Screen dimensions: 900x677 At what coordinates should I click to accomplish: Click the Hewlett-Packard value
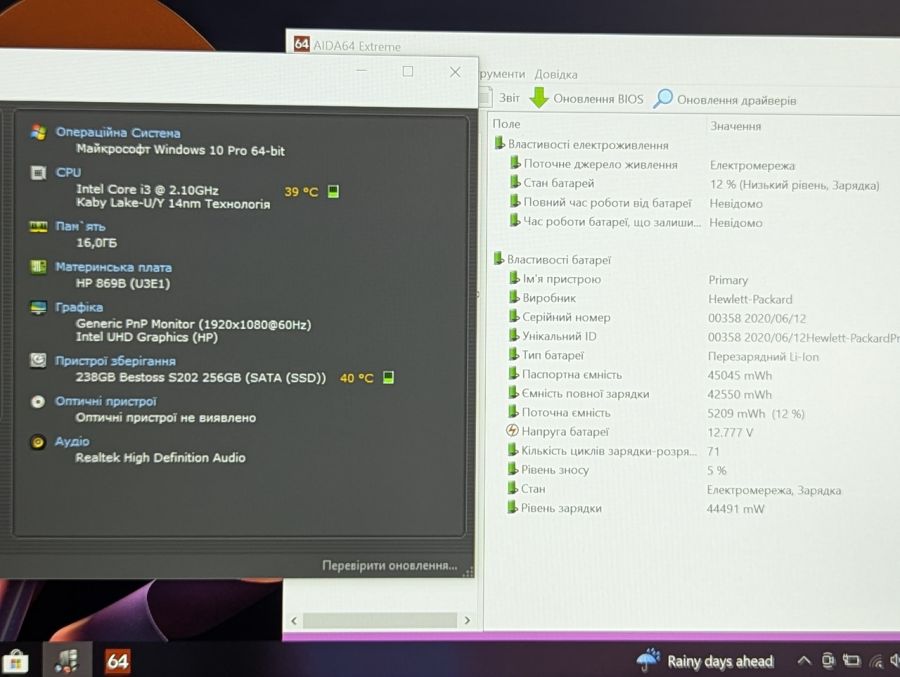750,299
